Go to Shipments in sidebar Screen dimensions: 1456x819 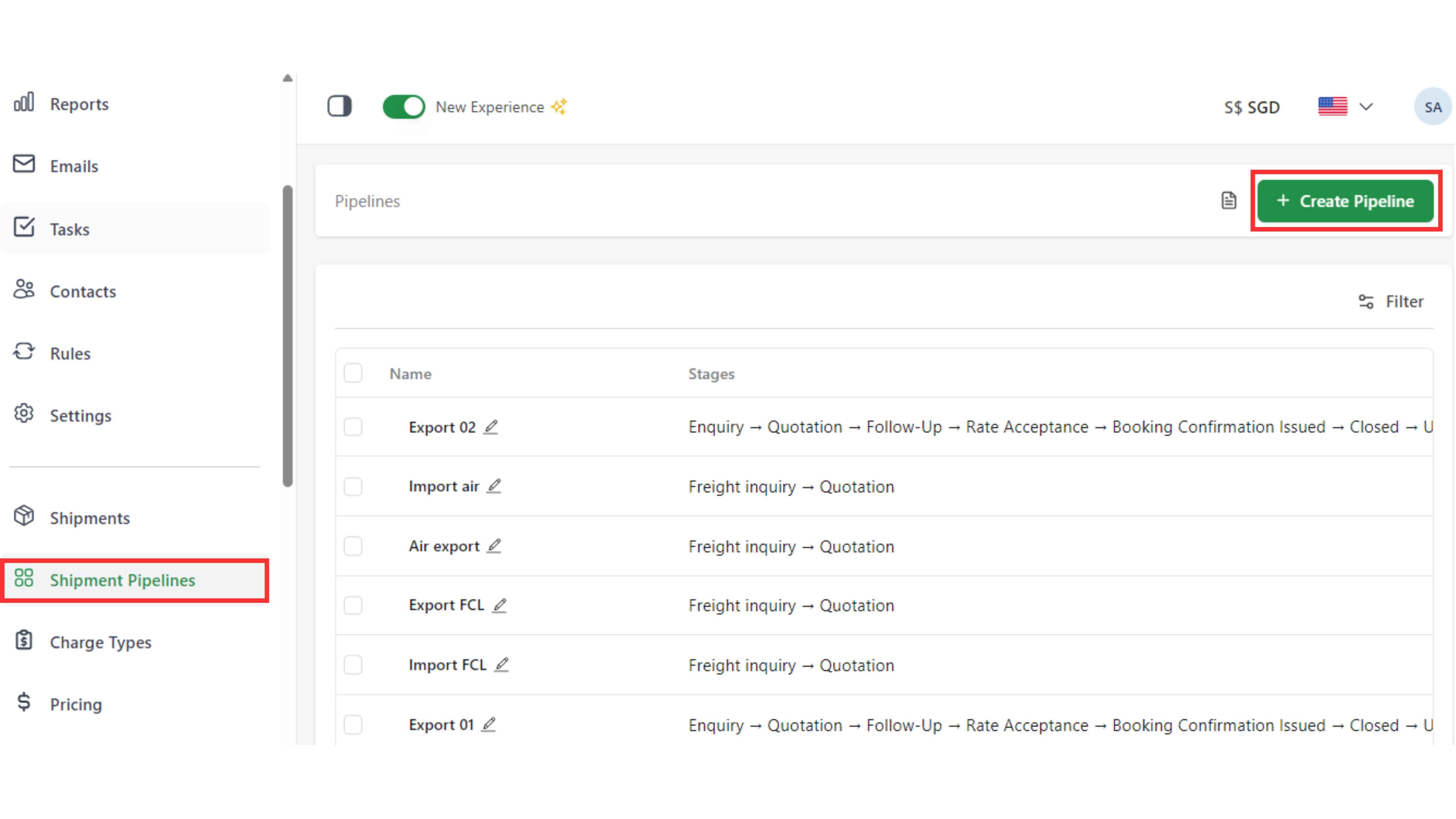(89, 518)
